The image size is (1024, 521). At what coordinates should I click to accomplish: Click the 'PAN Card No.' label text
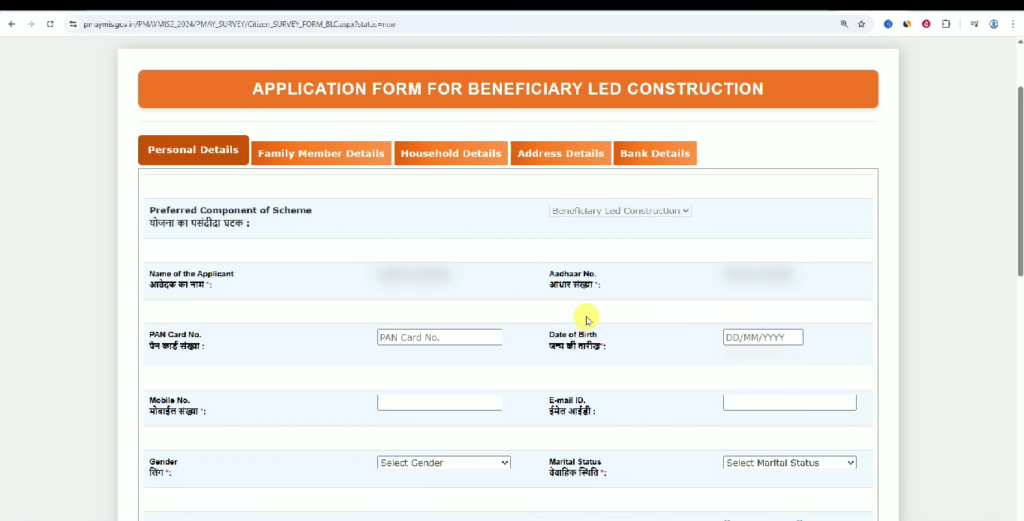175,334
